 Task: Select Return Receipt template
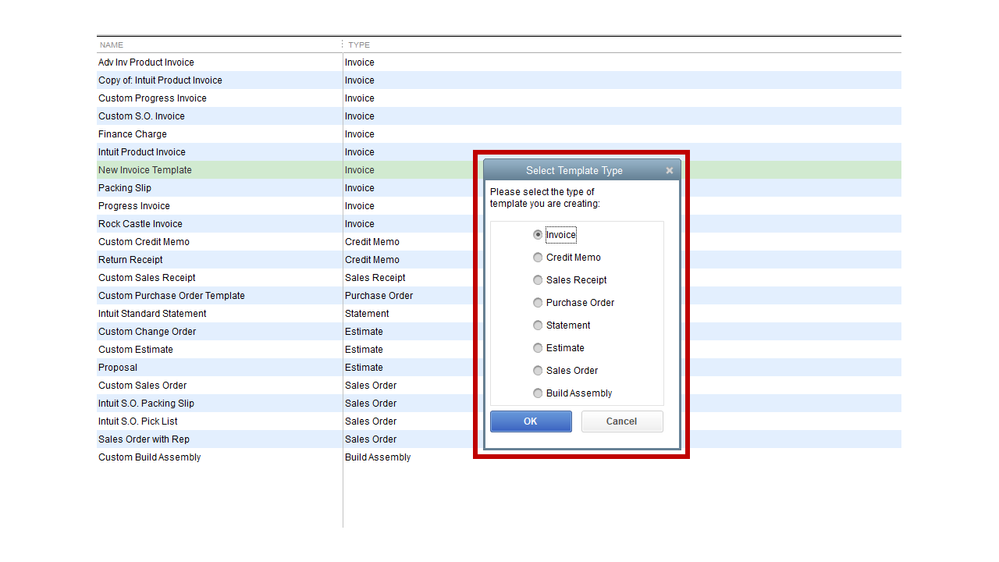131,259
